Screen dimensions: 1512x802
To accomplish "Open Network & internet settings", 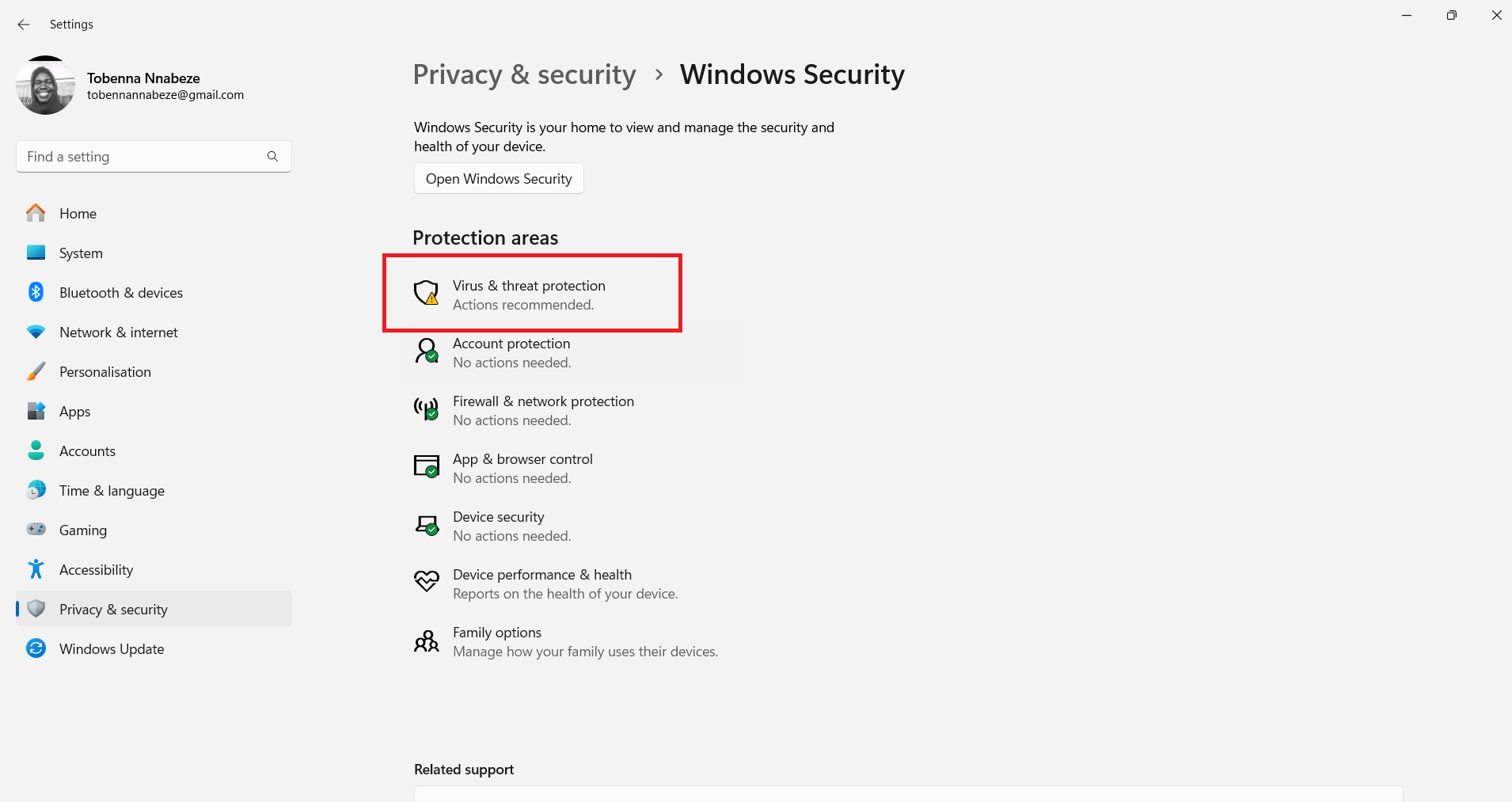I will click(118, 332).
